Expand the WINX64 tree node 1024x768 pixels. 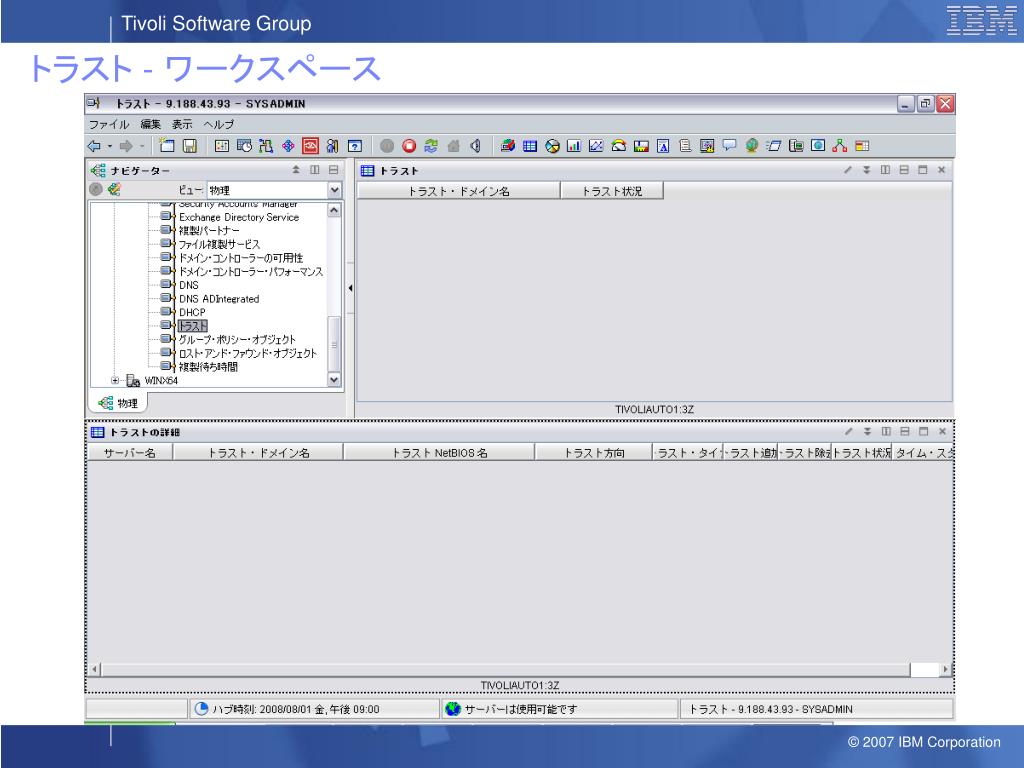[115, 380]
